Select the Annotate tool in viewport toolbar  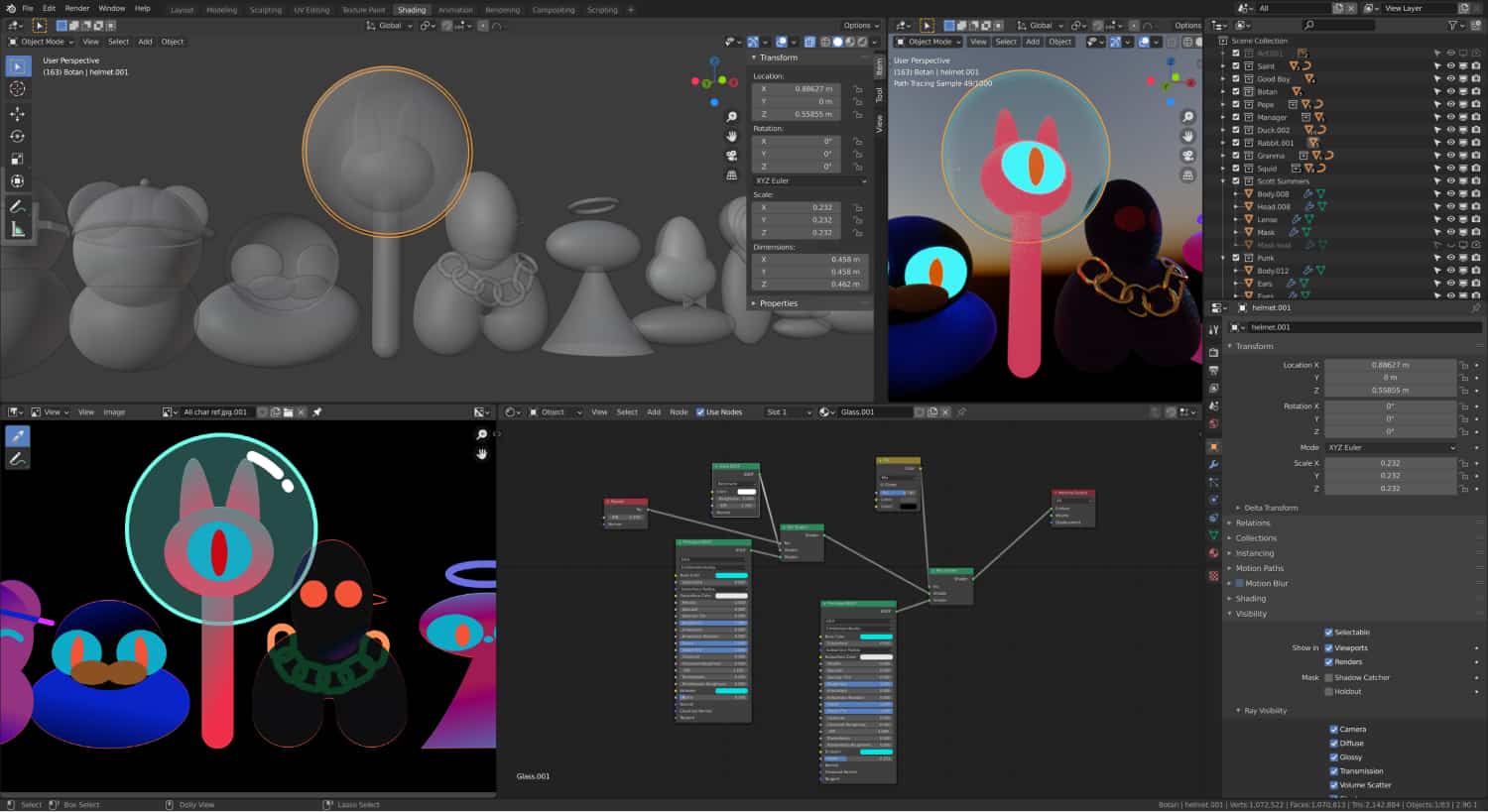[x=17, y=207]
